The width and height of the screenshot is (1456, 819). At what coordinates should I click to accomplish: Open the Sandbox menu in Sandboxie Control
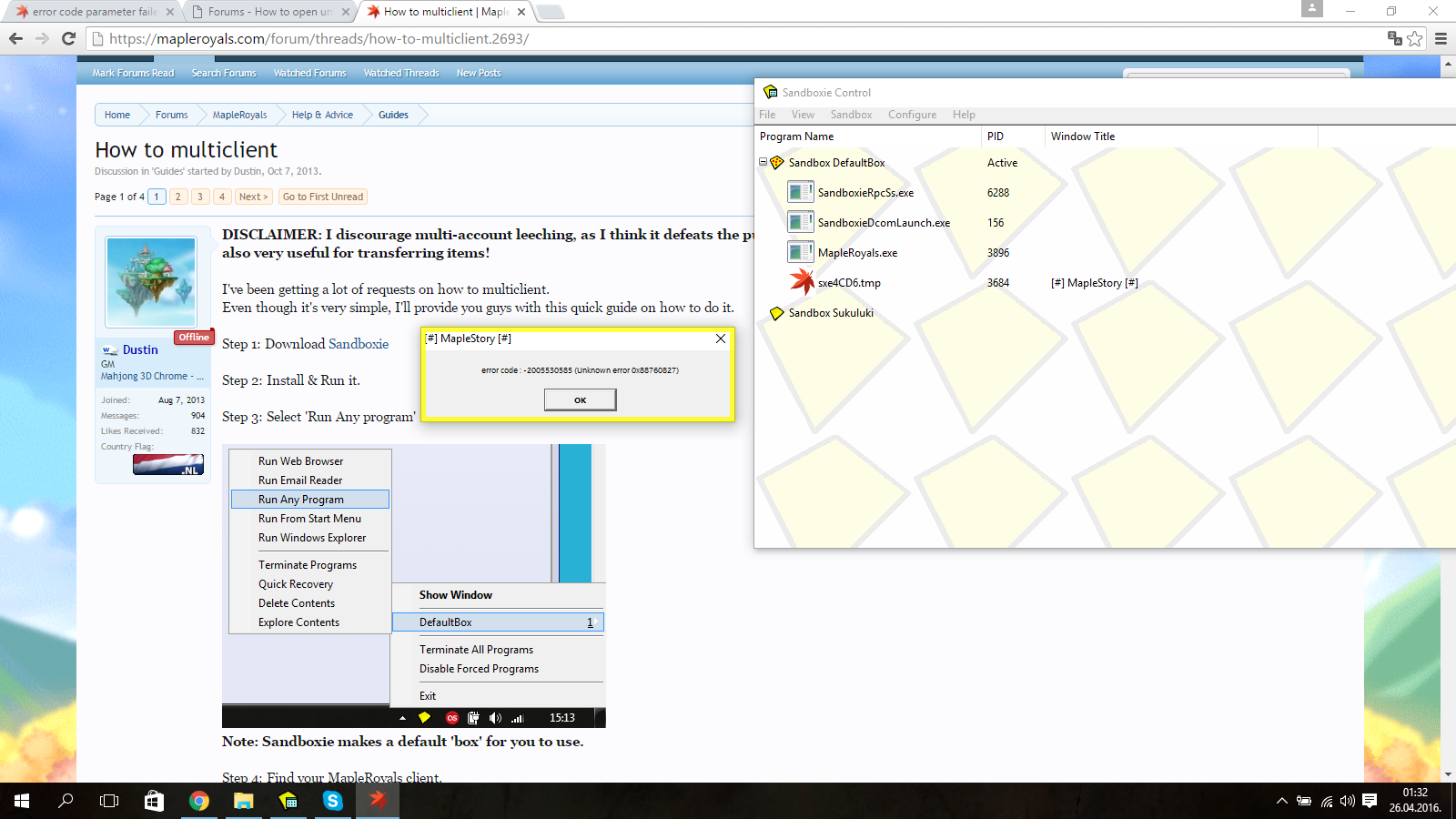coord(851,115)
